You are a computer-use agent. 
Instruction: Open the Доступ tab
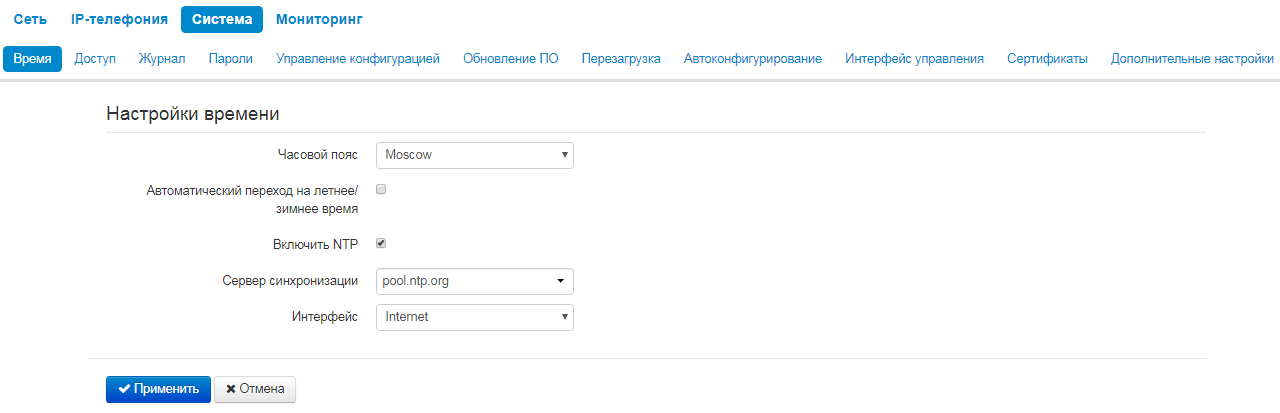click(95, 59)
